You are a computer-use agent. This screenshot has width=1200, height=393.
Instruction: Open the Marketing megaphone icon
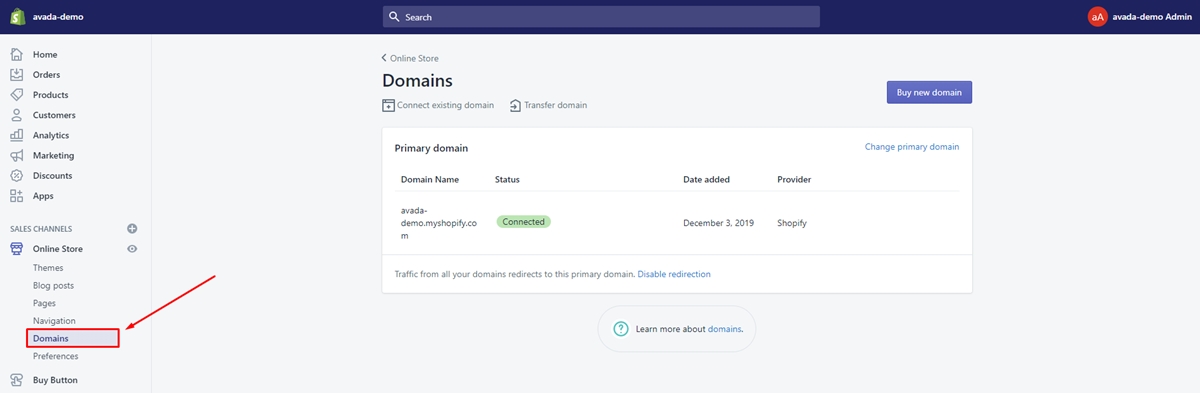click(16, 155)
